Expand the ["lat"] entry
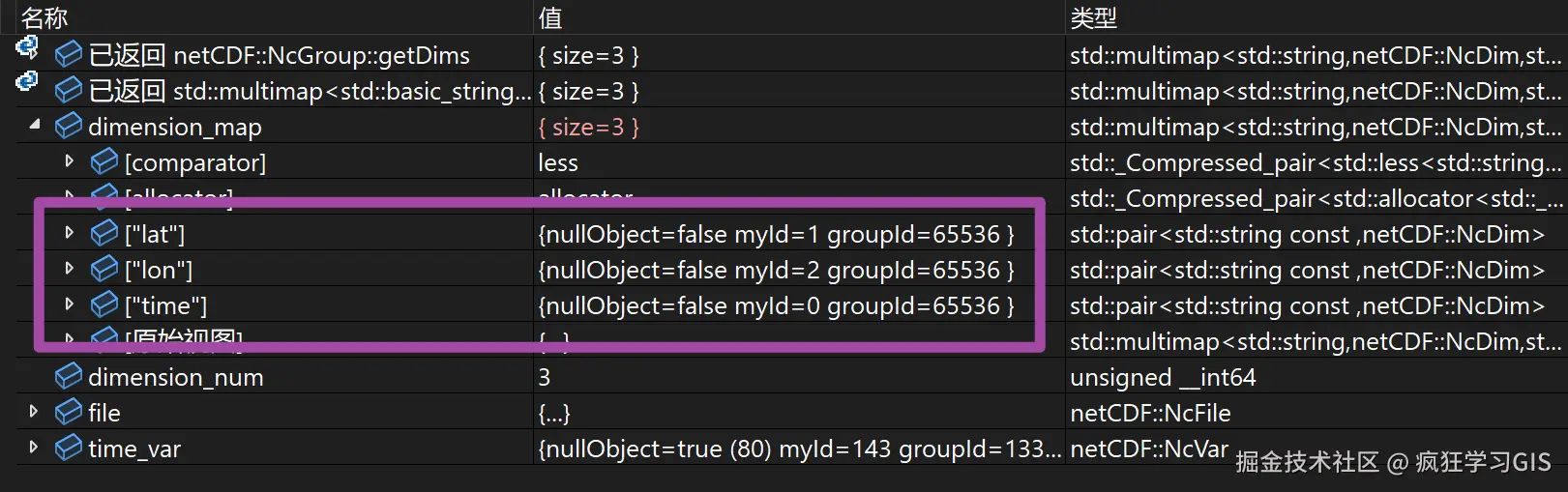The image size is (1568, 492). (70, 232)
